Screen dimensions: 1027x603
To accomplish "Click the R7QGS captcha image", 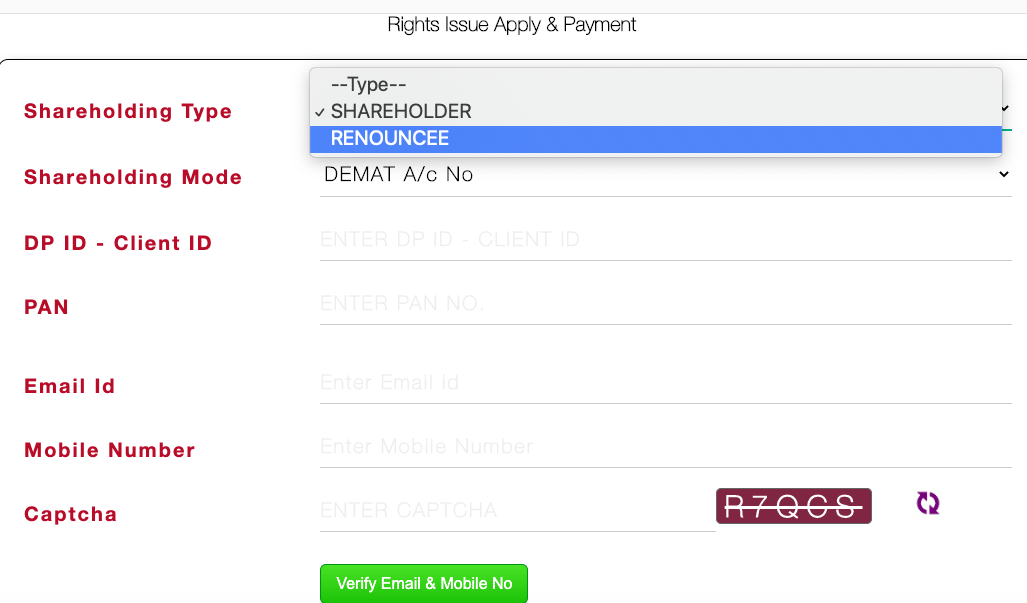I will [x=793, y=506].
